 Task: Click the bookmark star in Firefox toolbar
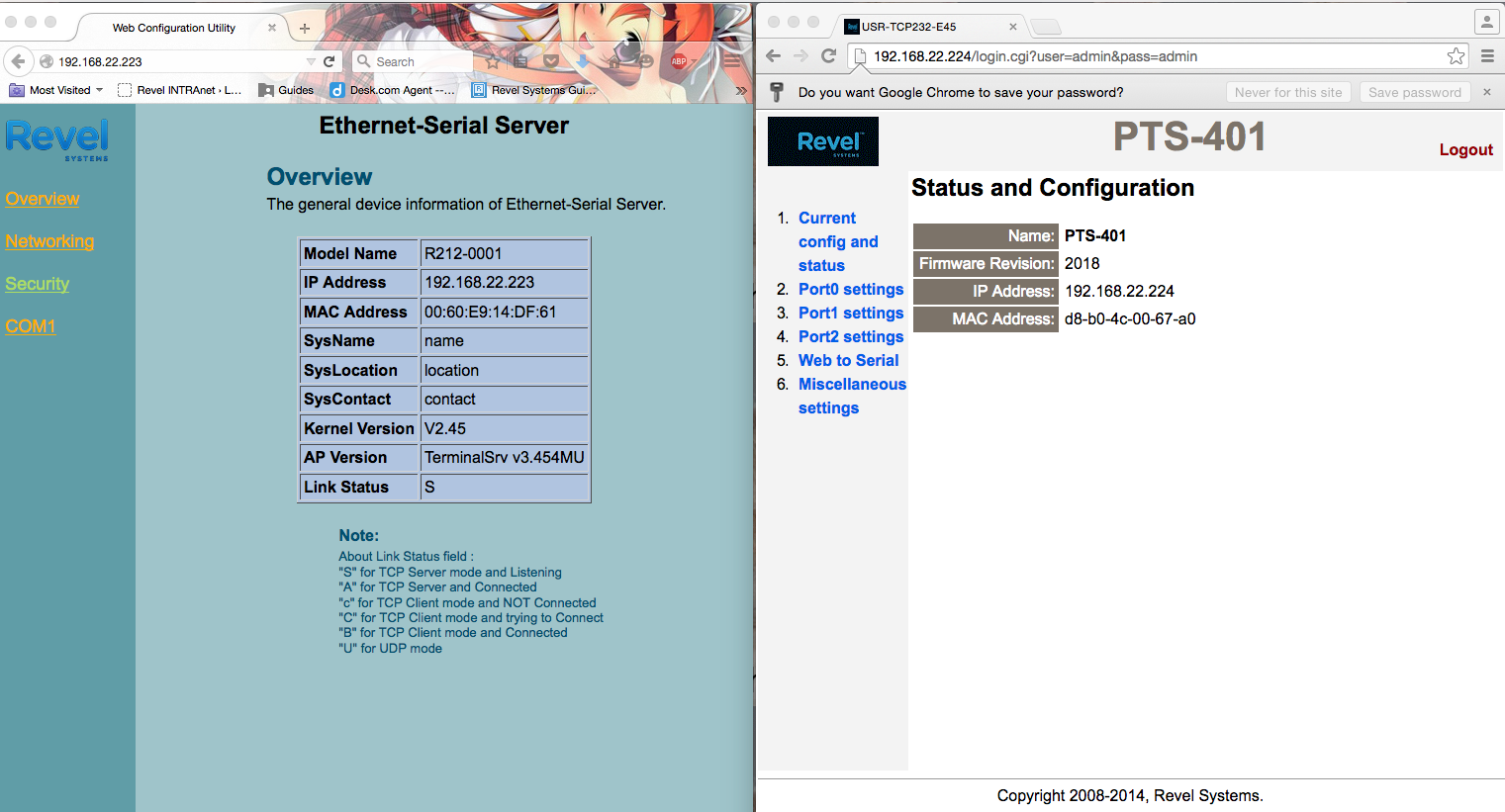tap(493, 61)
